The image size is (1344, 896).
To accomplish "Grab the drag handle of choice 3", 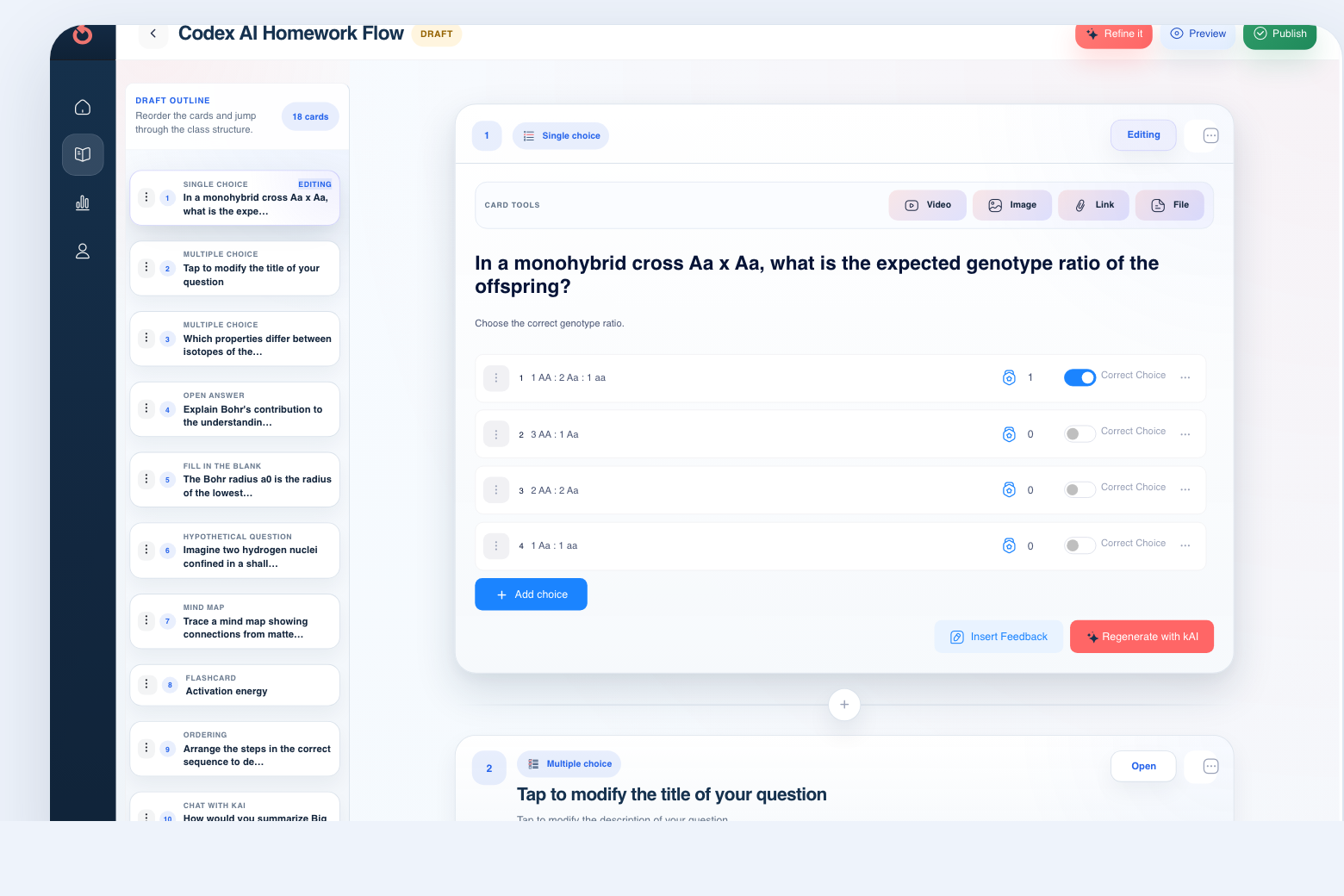I will pyautogui.click(x=496, y=490).
